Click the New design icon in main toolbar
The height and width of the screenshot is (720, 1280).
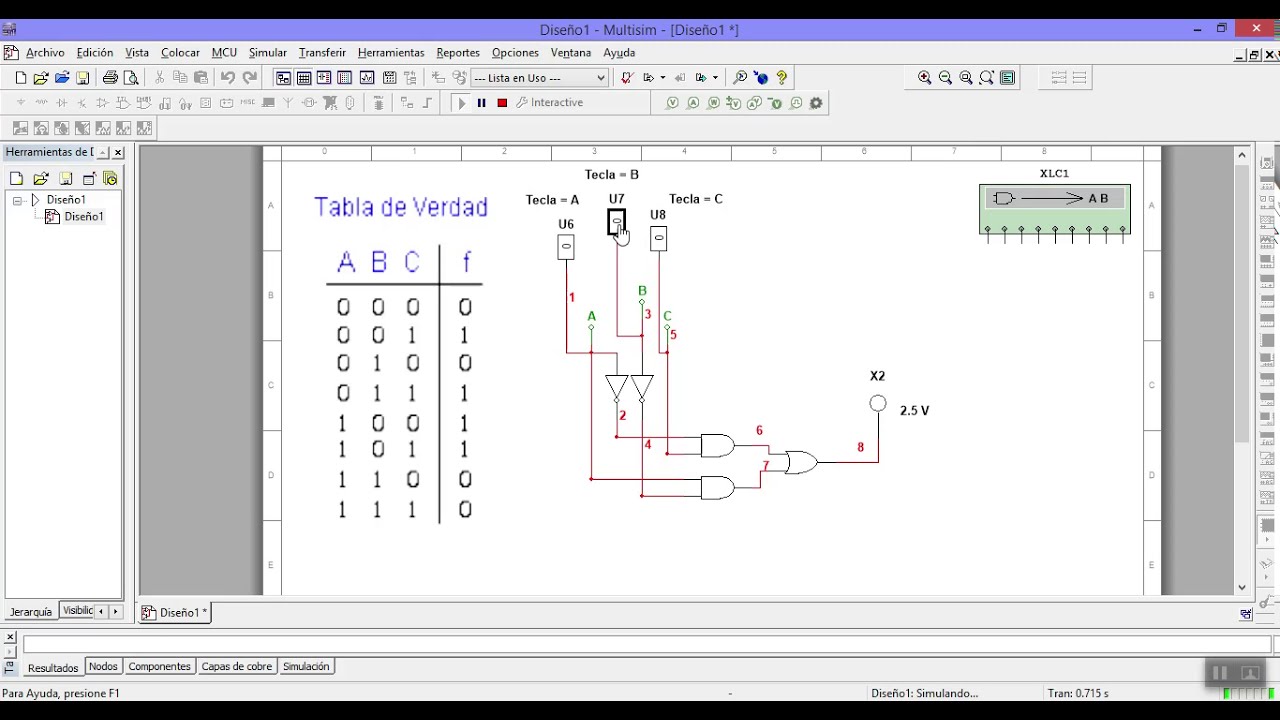point(20,77)
